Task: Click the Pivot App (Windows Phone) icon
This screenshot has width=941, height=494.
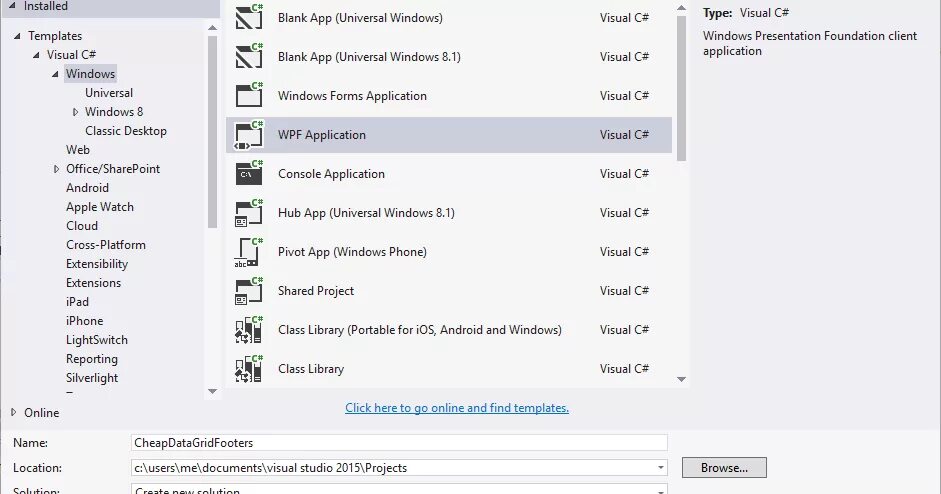Action: (248, 252)
